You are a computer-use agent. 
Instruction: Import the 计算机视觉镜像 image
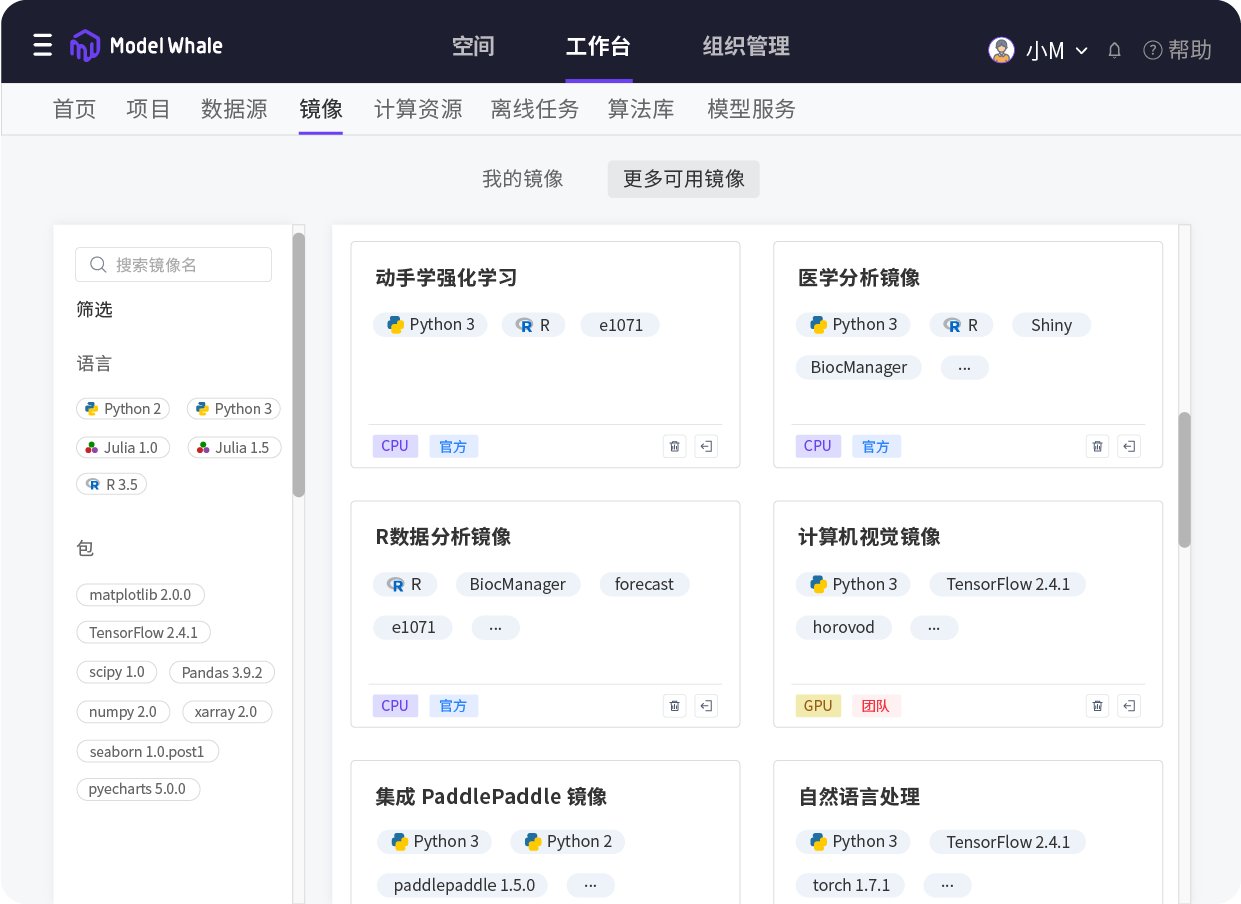pos(1130,706)
